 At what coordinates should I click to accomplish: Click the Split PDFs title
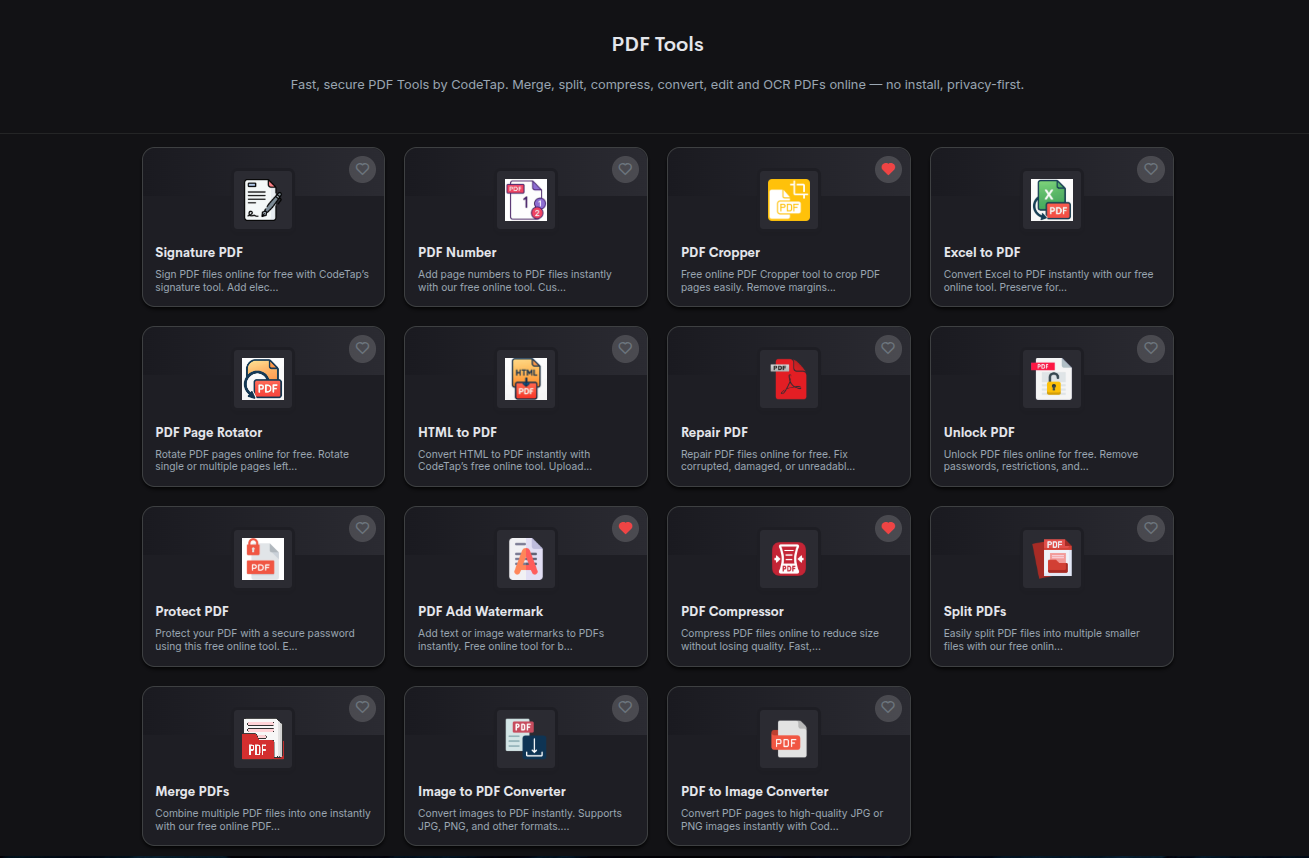975,611
